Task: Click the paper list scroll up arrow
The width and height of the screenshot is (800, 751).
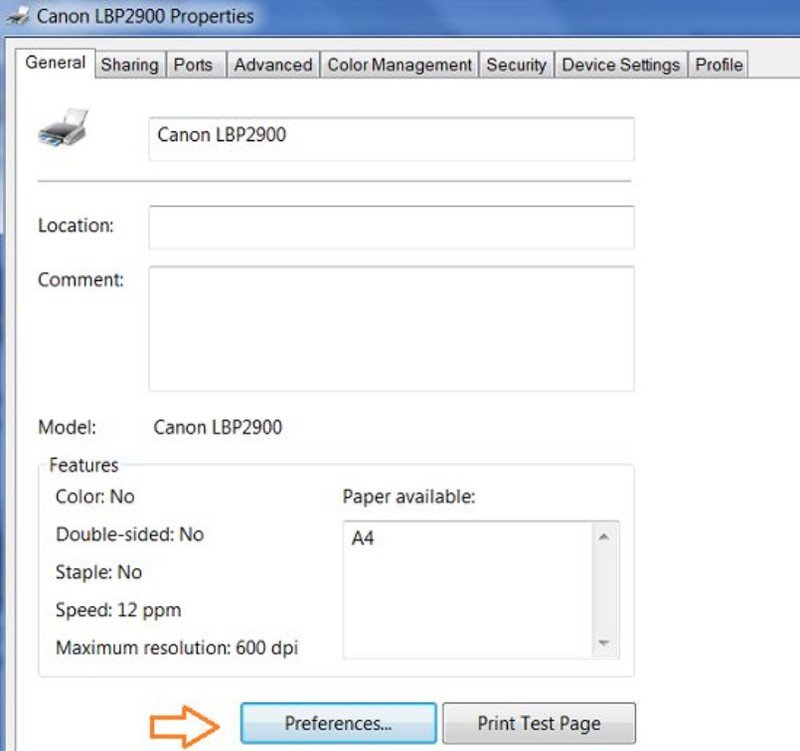Action: click(603, 537)
